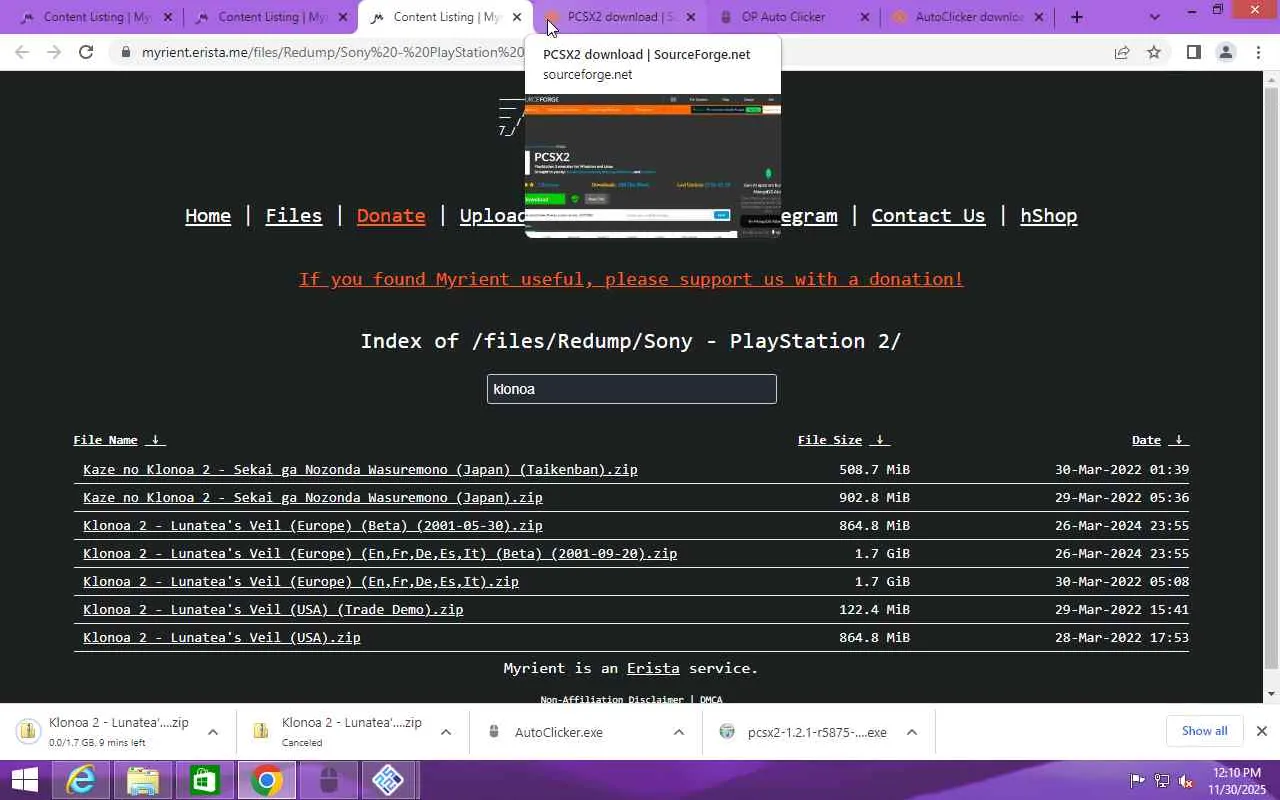Screen dimensions: 1280x800
Task: Click the volume icon in system tray
Action: (x=1186, y=780)
